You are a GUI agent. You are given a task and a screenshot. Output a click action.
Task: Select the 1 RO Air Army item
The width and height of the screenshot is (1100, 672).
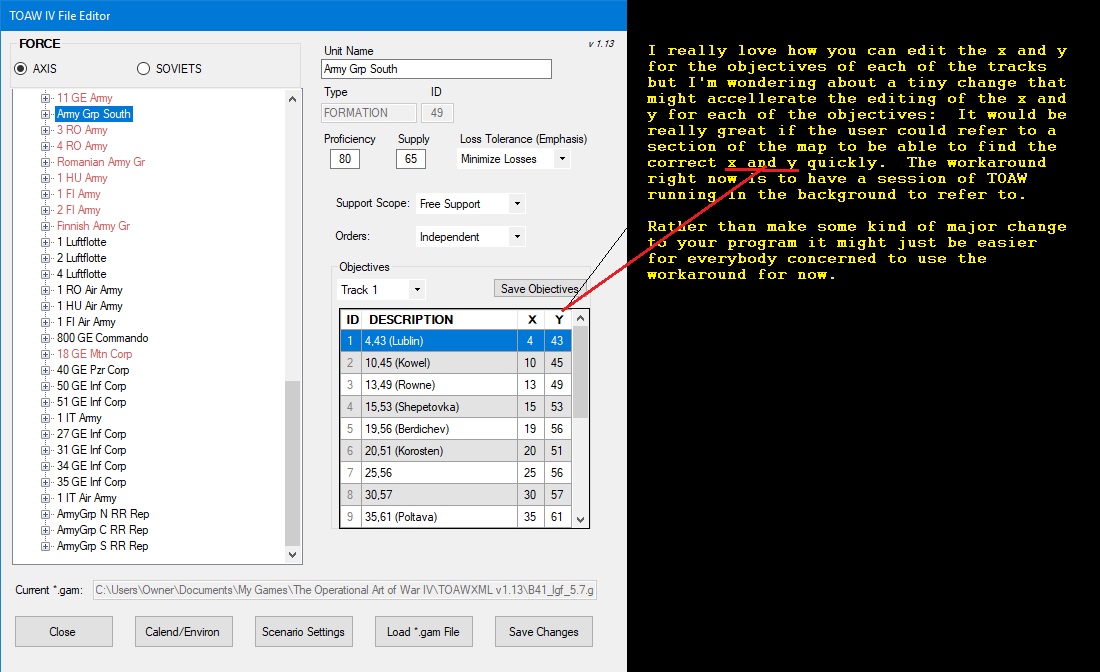pyautogui.click(x=90, y=290)
